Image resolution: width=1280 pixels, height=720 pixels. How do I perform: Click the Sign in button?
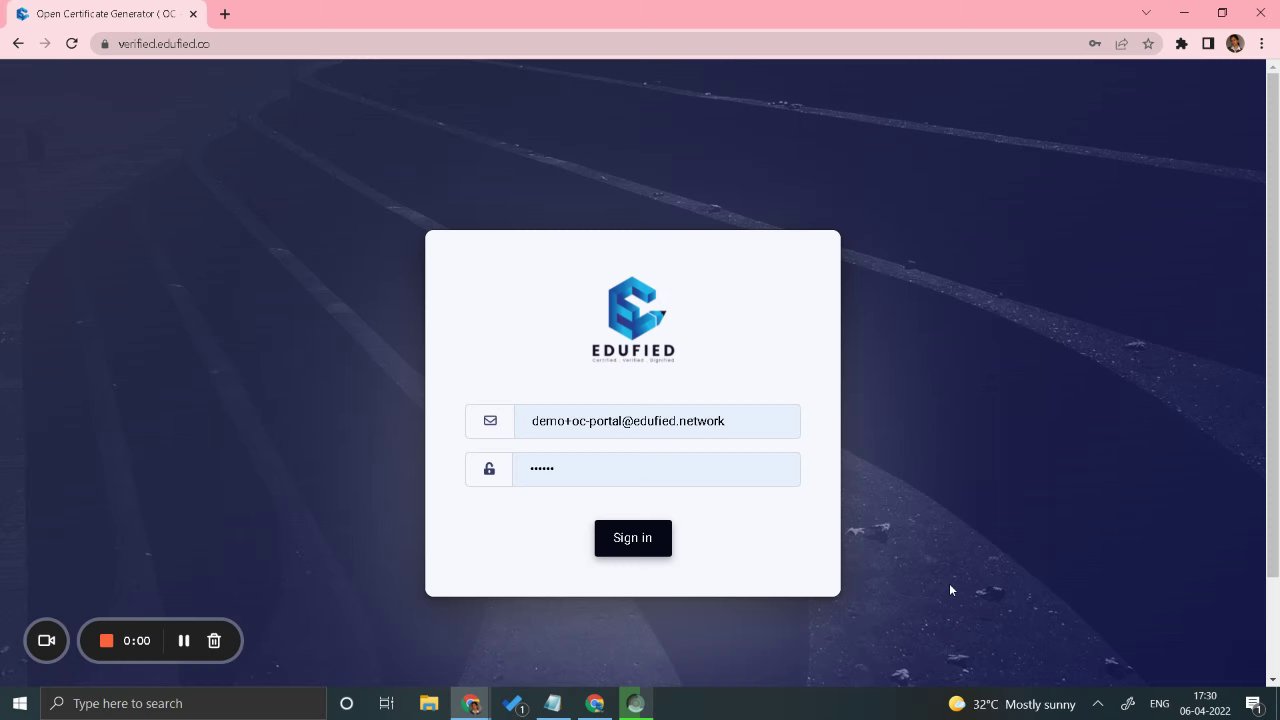click(633, 538)
